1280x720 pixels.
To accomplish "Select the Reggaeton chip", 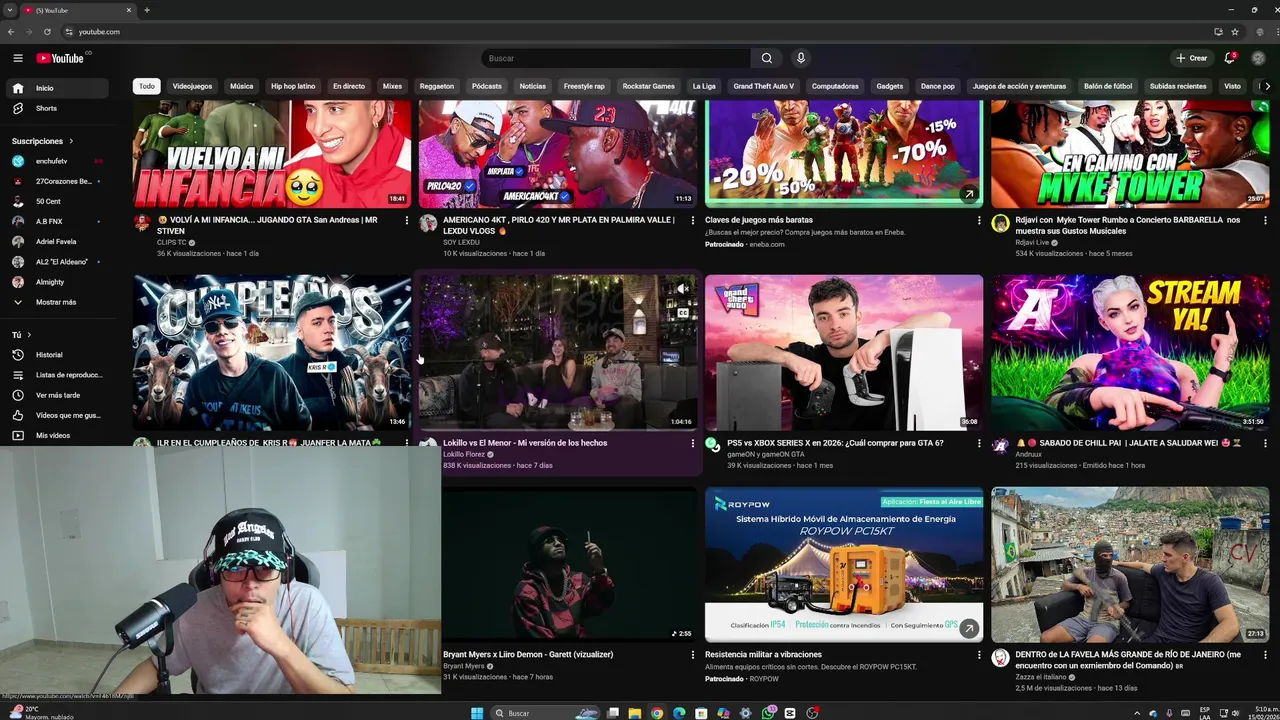I will [x=437, y=86].
